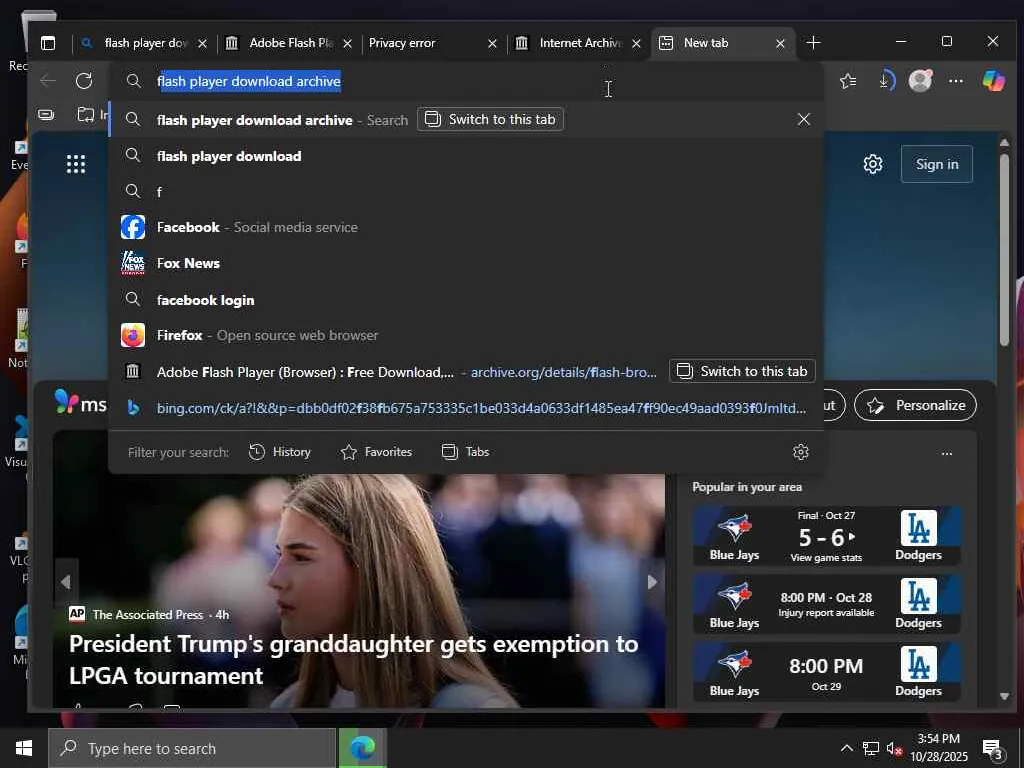1024x768 pixels.
Task: Filter search by Tabs
Action: pyautogui.click(x=466, y=452)
